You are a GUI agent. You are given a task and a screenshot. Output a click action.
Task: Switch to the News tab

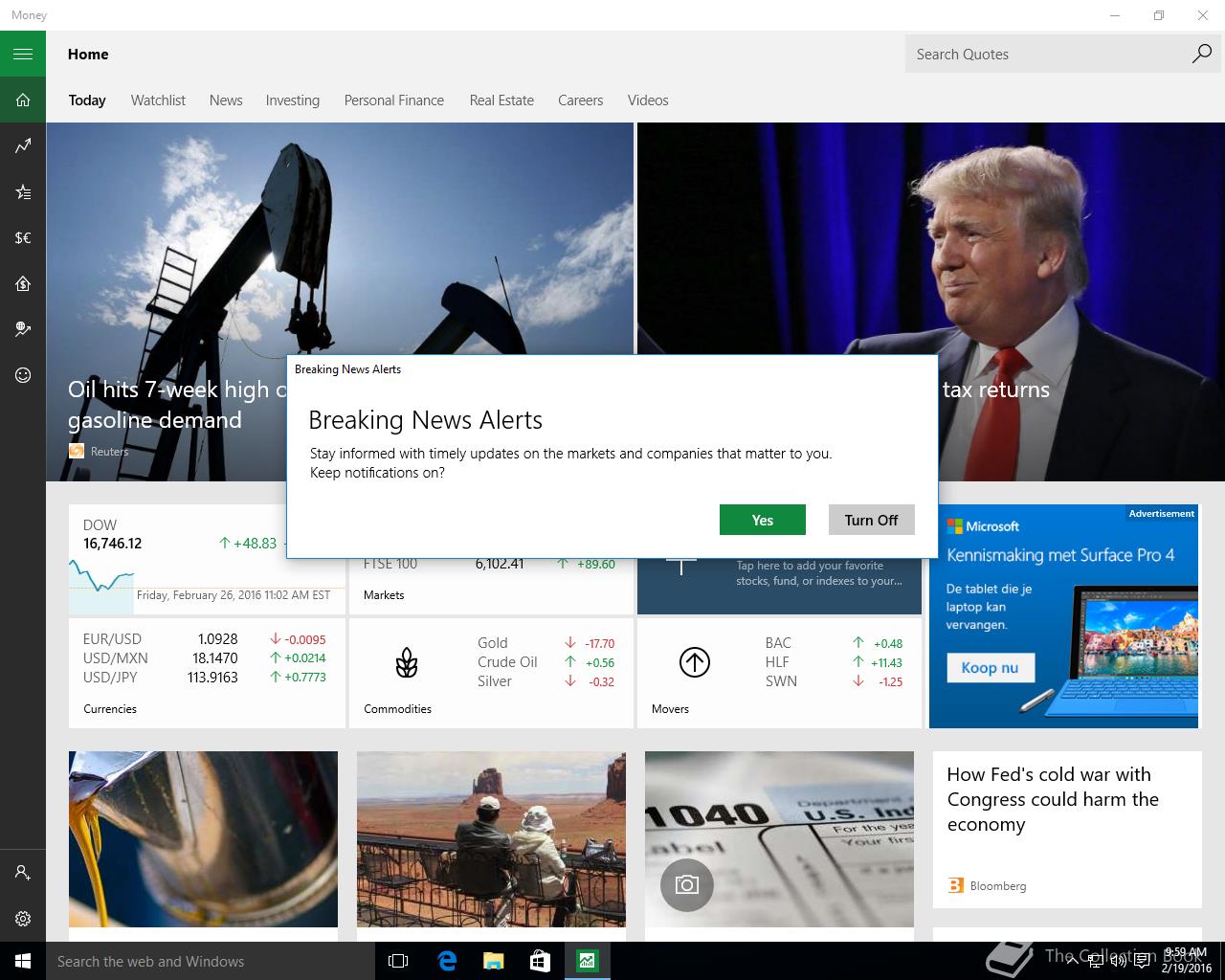click(226, 100)
